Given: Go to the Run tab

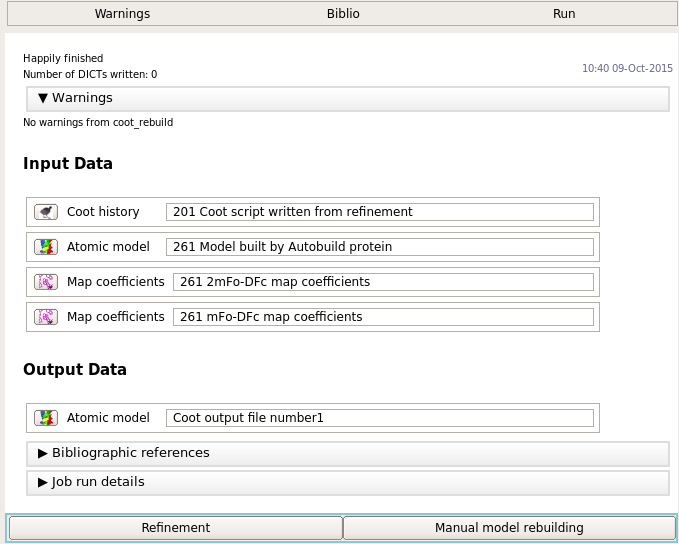Looking at the screenshot, I should (x=564, y=14).
